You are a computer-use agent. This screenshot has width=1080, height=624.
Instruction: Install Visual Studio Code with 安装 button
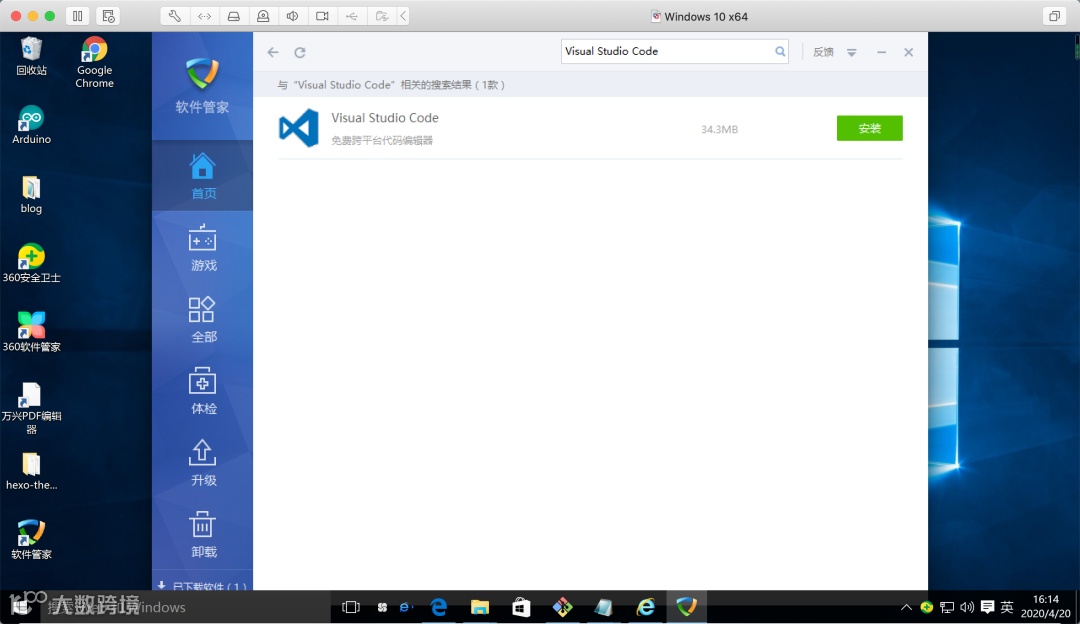pyautogui.click(x=869, y=128)
